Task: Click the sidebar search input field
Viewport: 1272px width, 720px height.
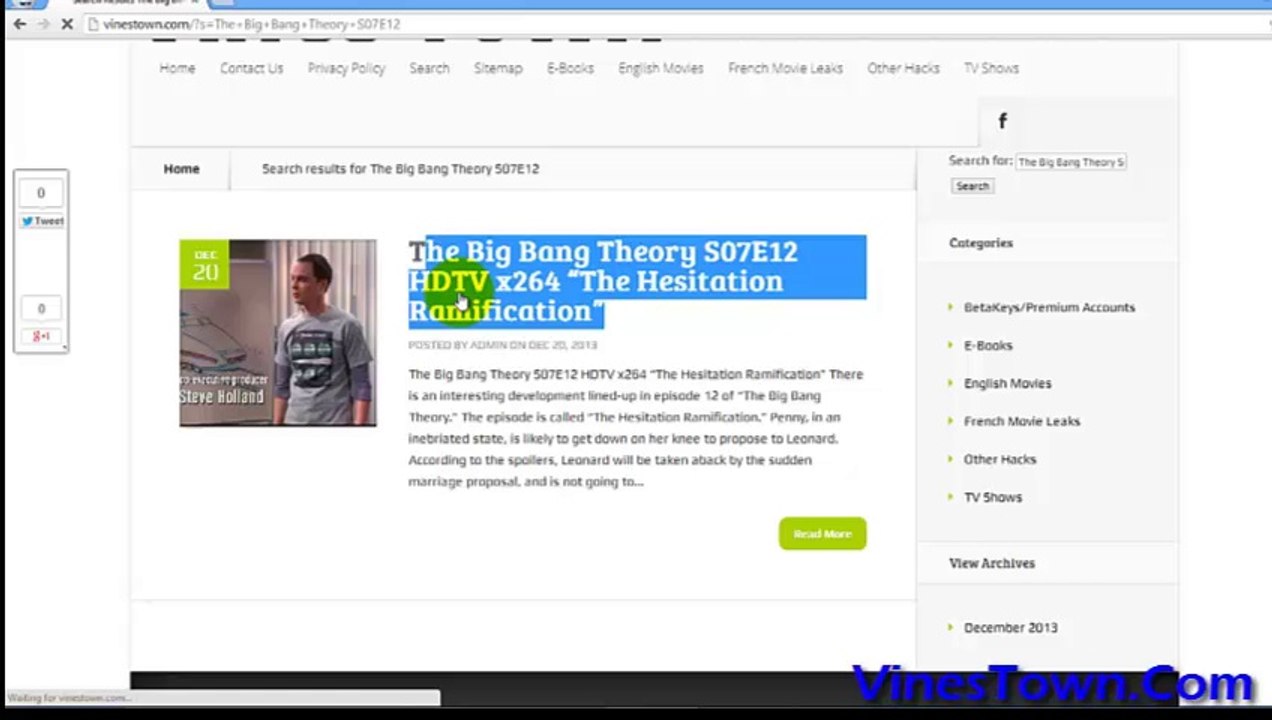Action: [x=1071, y=162]
